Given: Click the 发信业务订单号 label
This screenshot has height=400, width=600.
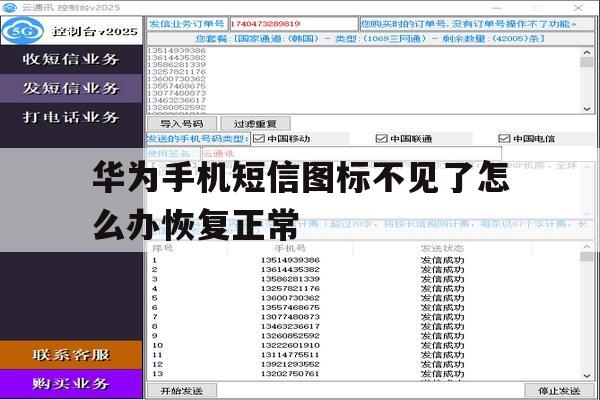Looking at the screenshot, I should pos(187,24).
